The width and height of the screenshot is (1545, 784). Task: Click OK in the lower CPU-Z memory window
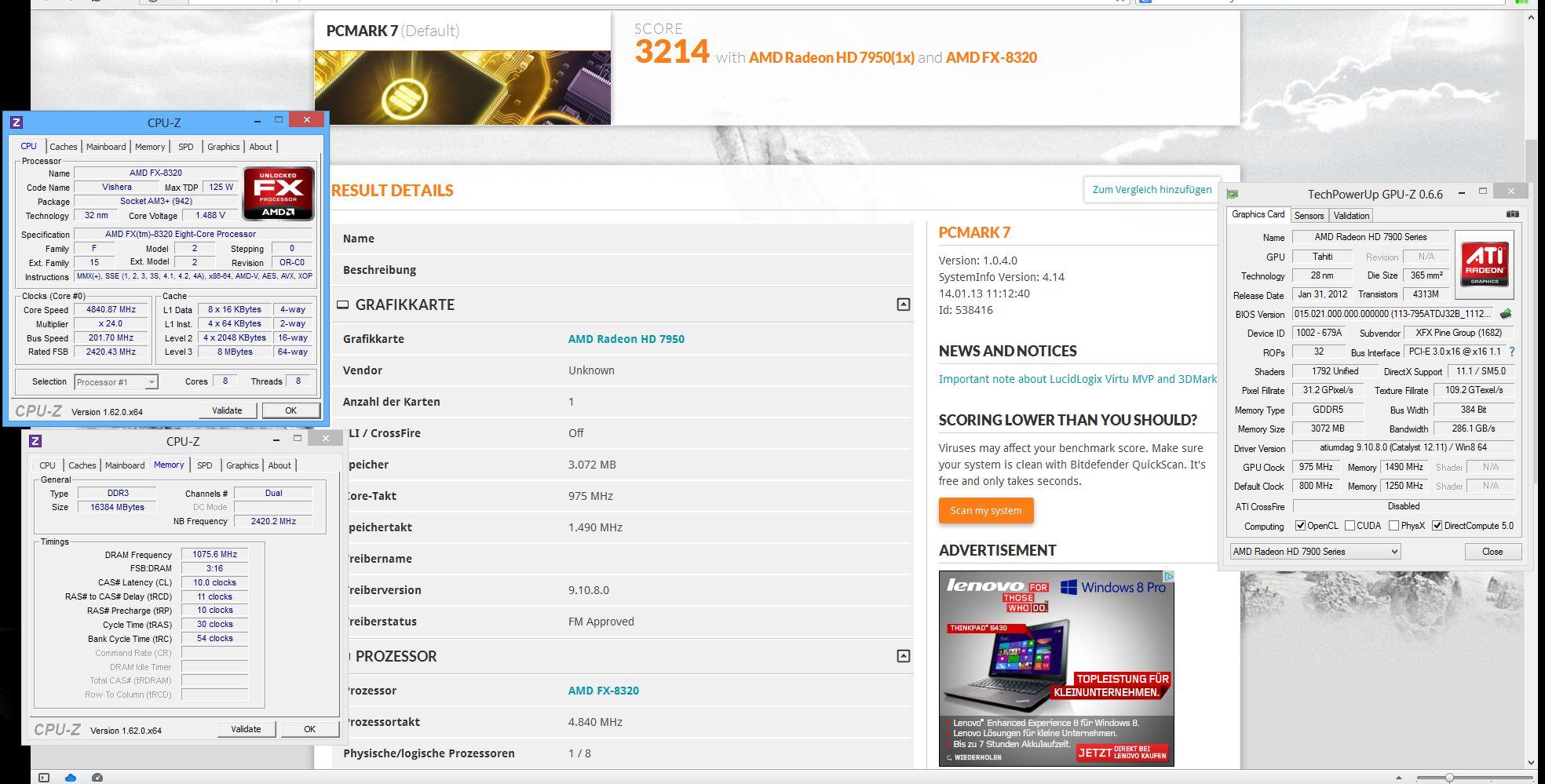tap(309, 729)
